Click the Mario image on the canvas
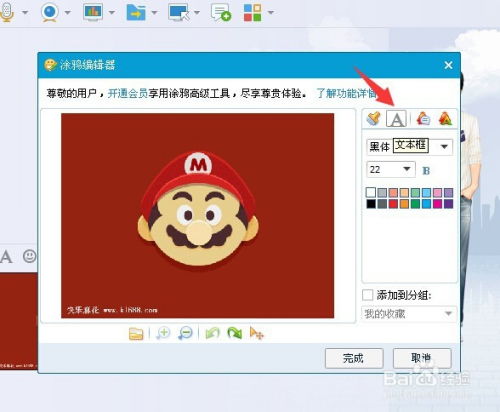 [x=197, y=216]
